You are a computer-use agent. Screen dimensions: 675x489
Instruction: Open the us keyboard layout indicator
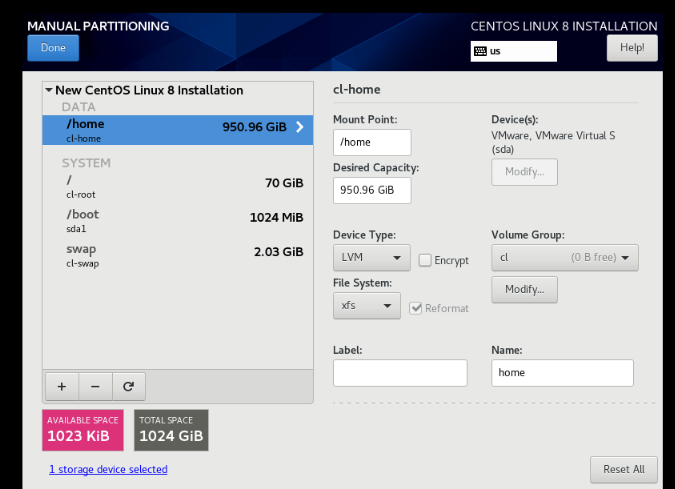pyautogui.click(x=513, y=51)
